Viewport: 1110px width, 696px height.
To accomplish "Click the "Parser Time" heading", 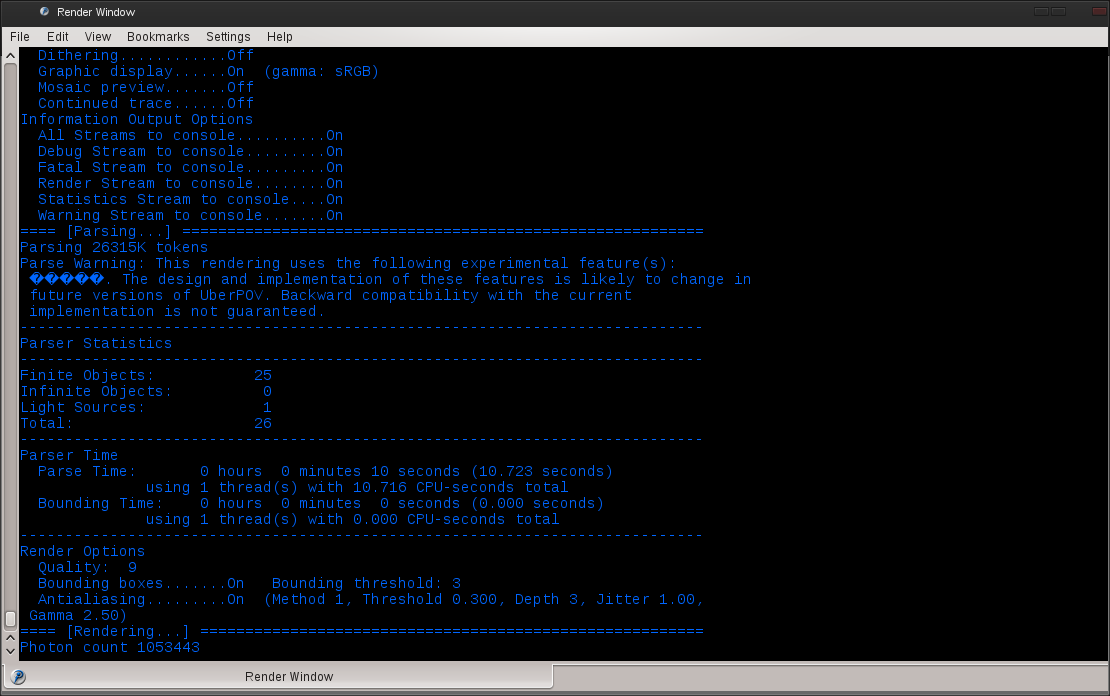I will click(x=69, y=455).
